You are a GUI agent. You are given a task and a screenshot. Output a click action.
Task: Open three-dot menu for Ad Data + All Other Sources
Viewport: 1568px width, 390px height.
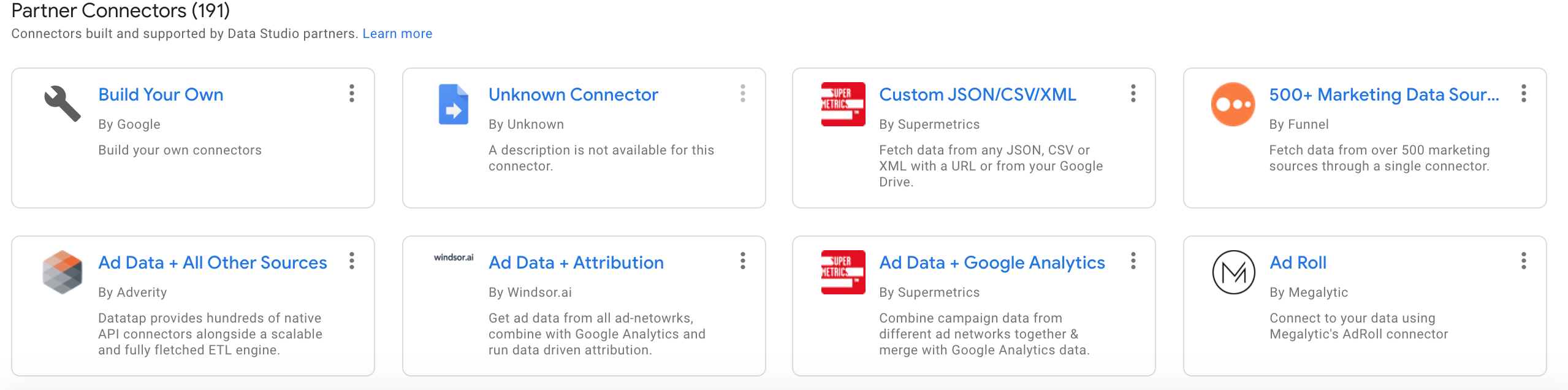[x=352, y=261]
